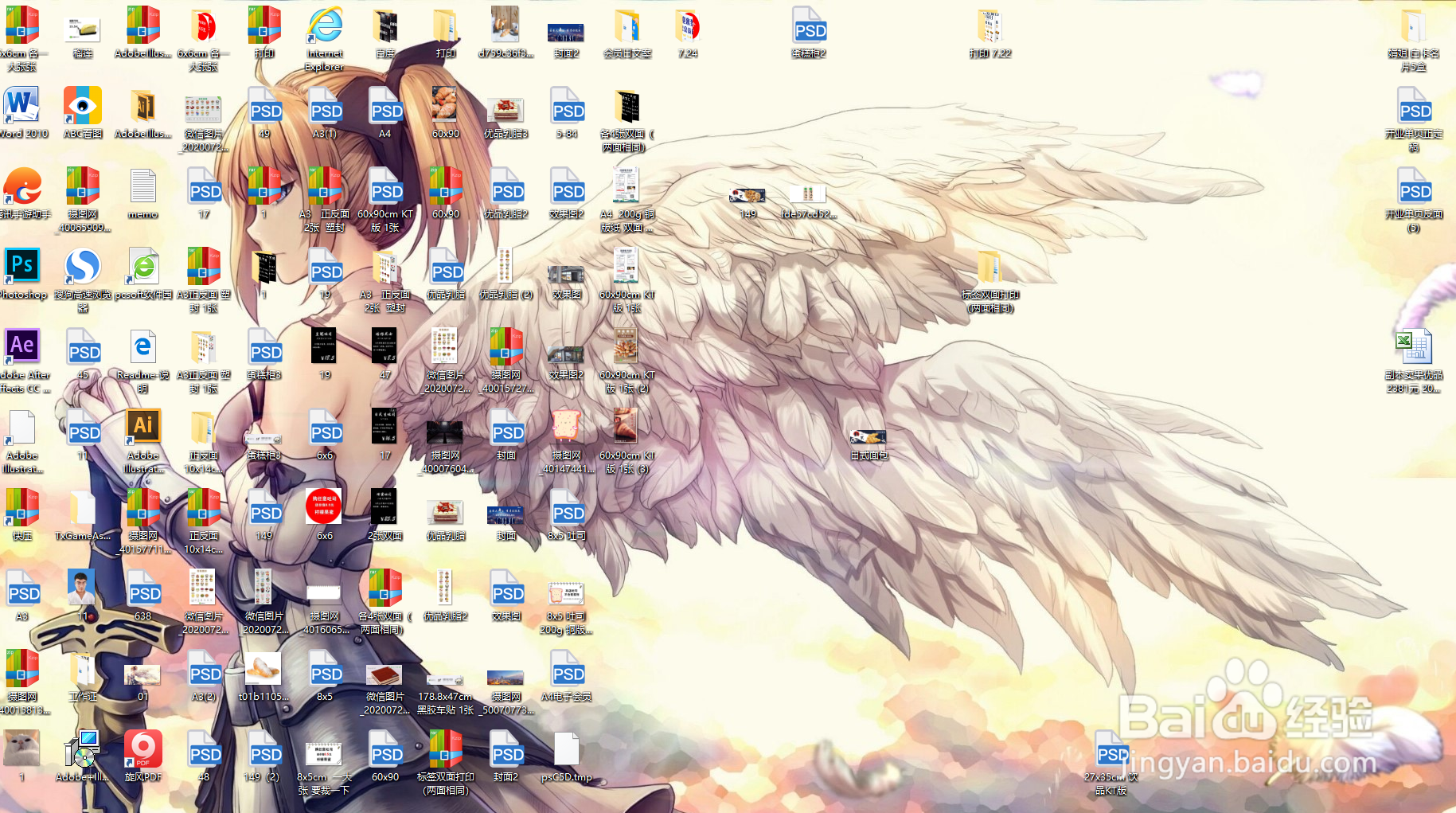Launch the 快压 archiver shortcut
The image size is (1456, 813).
coord(22,515)
